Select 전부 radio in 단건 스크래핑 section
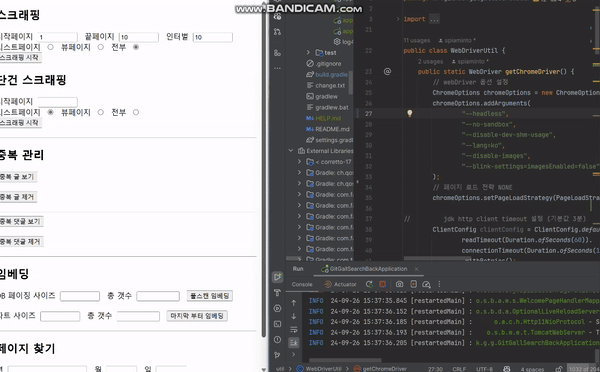Image resolution: width=600 pixels, height=372 pixels. pyautogui.click(x=136, y=112)
